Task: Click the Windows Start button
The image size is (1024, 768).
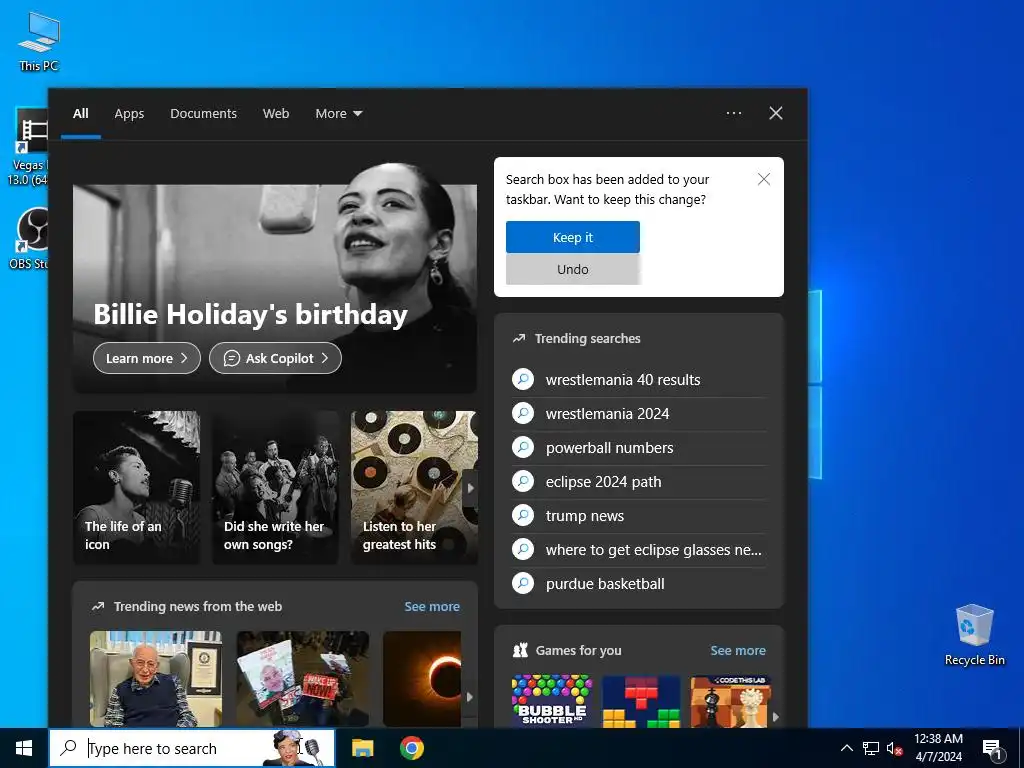Action: pyautogui.click(x=24, y=748)
